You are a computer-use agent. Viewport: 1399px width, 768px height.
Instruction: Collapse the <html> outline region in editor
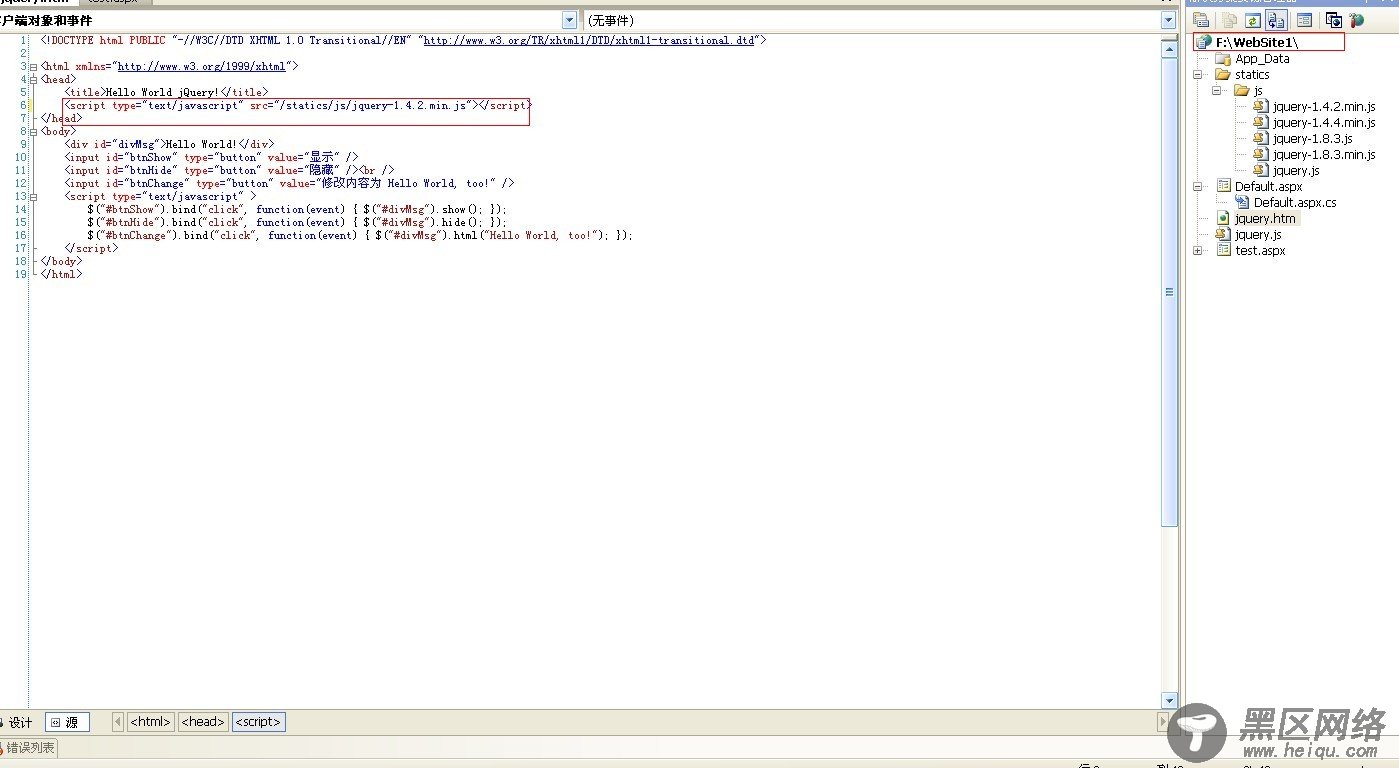point(35,66)
